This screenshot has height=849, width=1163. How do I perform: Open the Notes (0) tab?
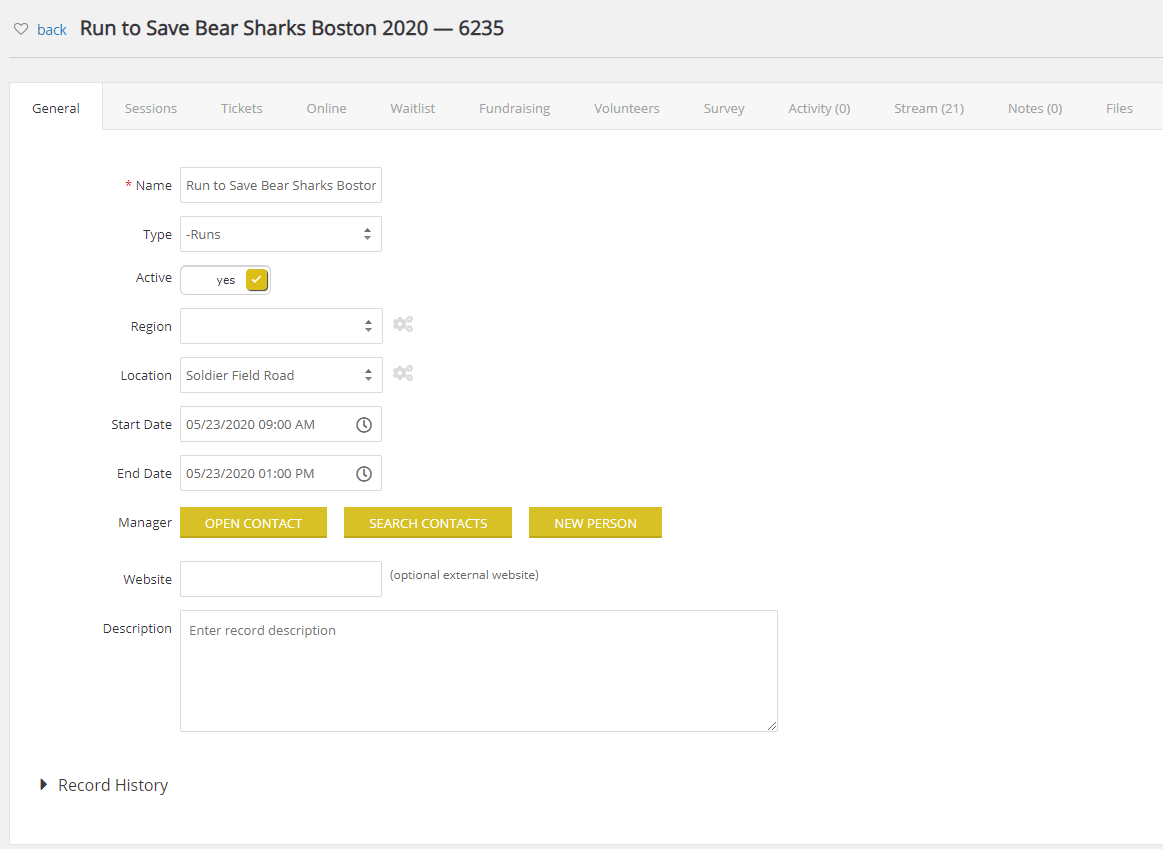(1035, 108)
